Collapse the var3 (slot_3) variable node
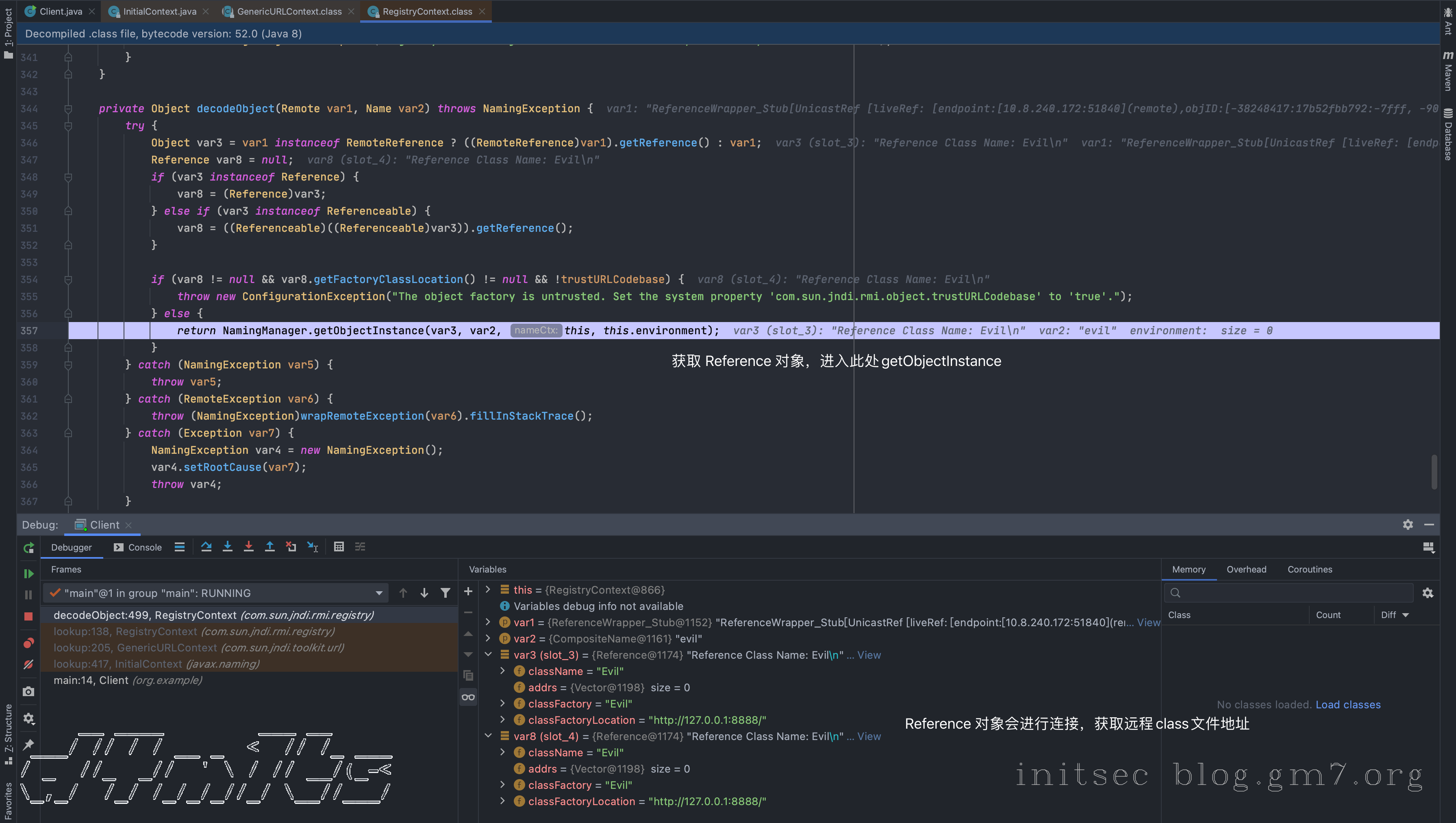The width and height of the screenshot is (1456, 823). coord(488,655)
